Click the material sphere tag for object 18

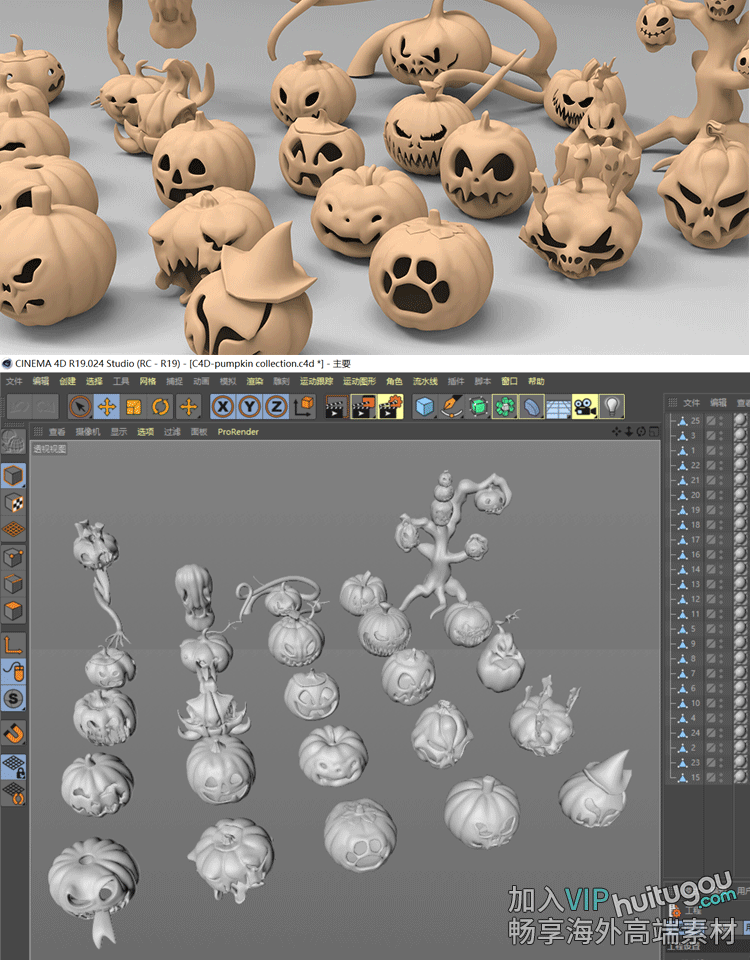[740, 525]
